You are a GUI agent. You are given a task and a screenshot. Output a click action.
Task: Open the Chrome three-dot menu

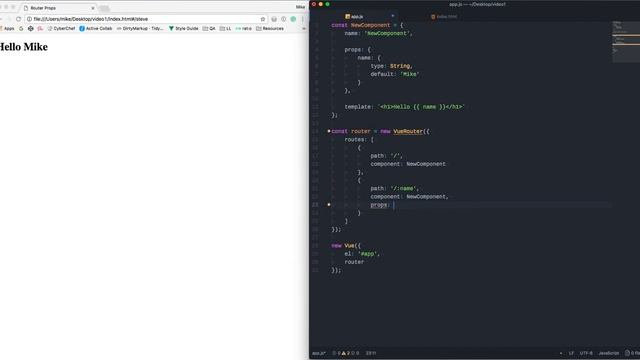tap(303, 19)
